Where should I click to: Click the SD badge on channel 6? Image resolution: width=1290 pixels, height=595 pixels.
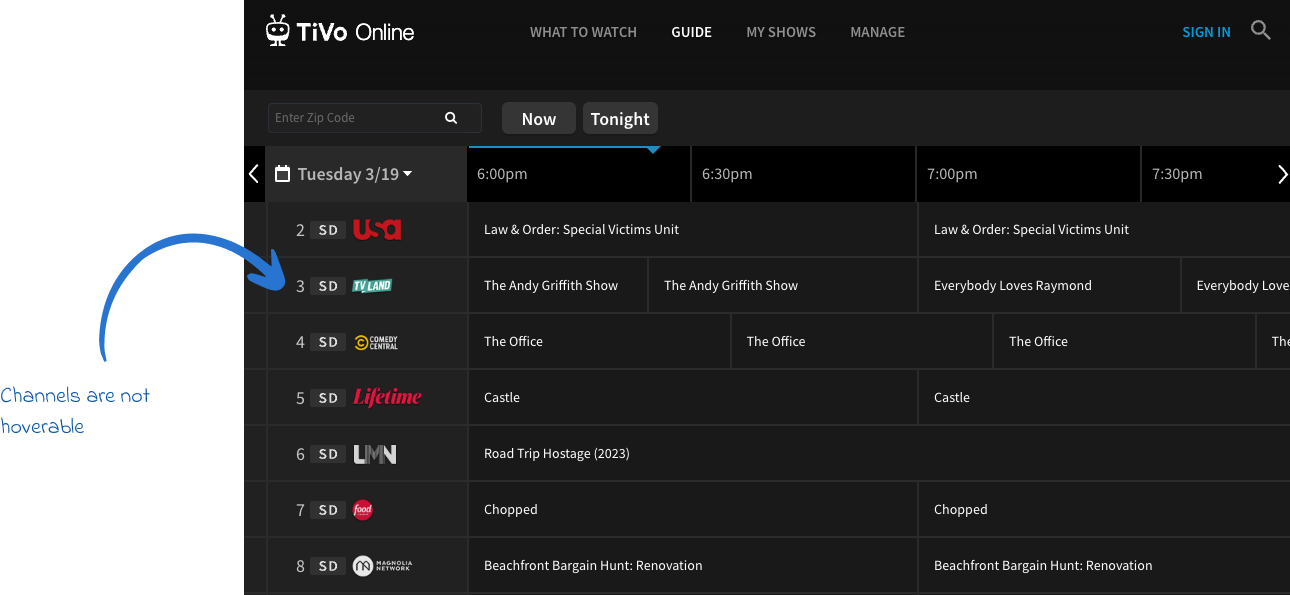[328, 454]
